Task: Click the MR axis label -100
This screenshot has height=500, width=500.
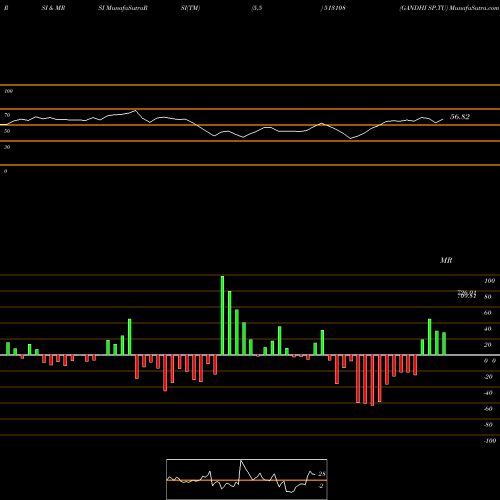Action: click(x=490, y=441)
